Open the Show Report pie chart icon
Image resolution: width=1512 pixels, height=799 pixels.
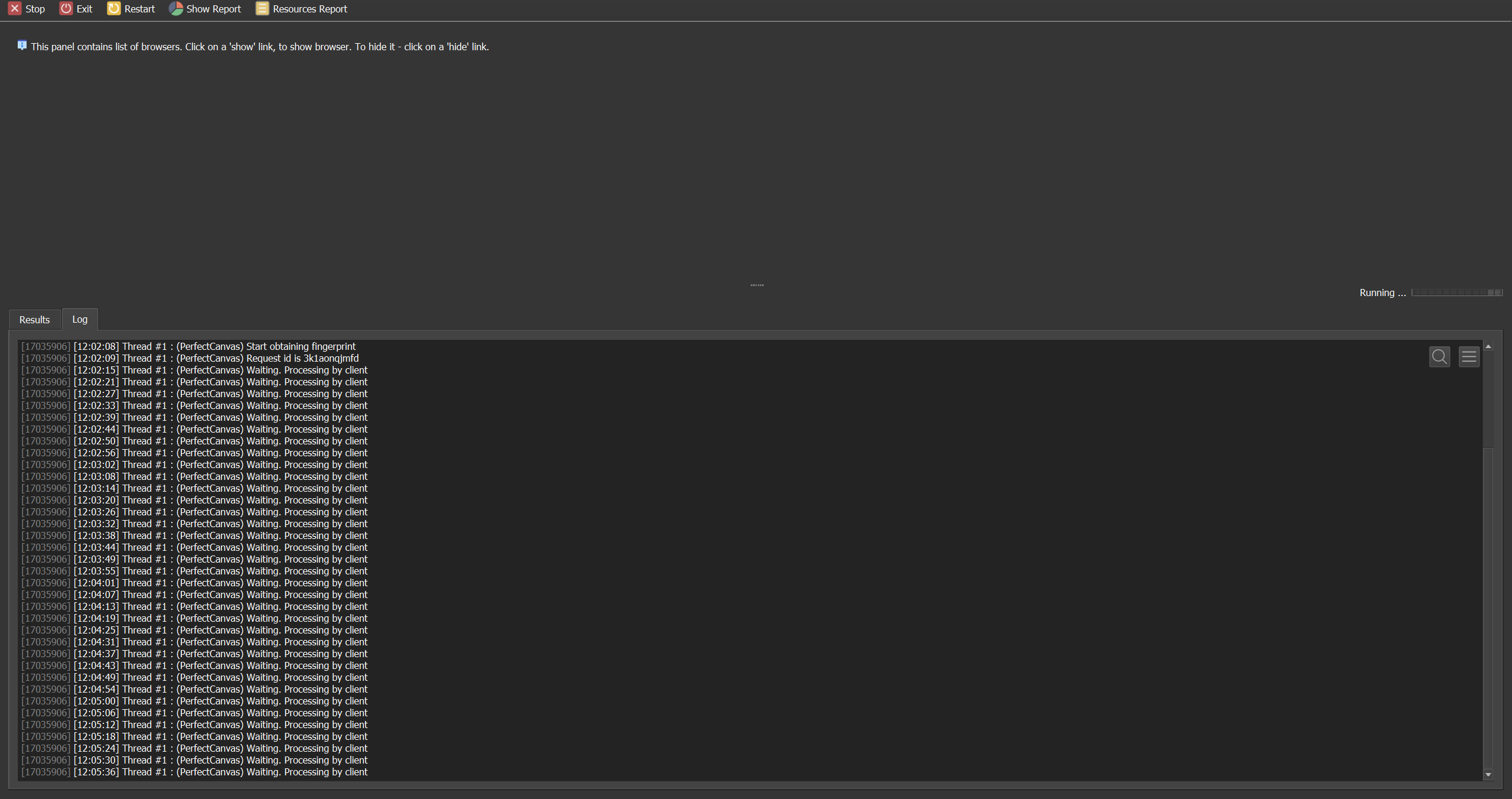(x=175, y=8)
